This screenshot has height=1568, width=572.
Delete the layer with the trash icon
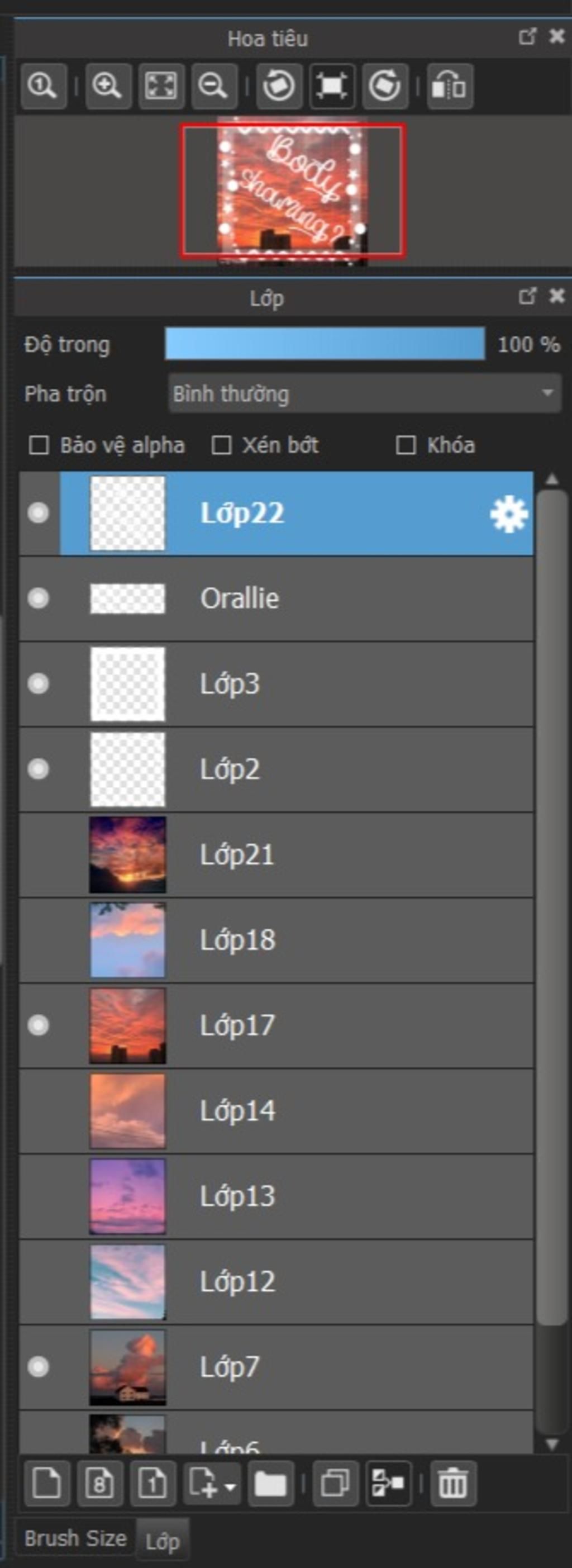pyautogui.click(x=454, y=1483)
